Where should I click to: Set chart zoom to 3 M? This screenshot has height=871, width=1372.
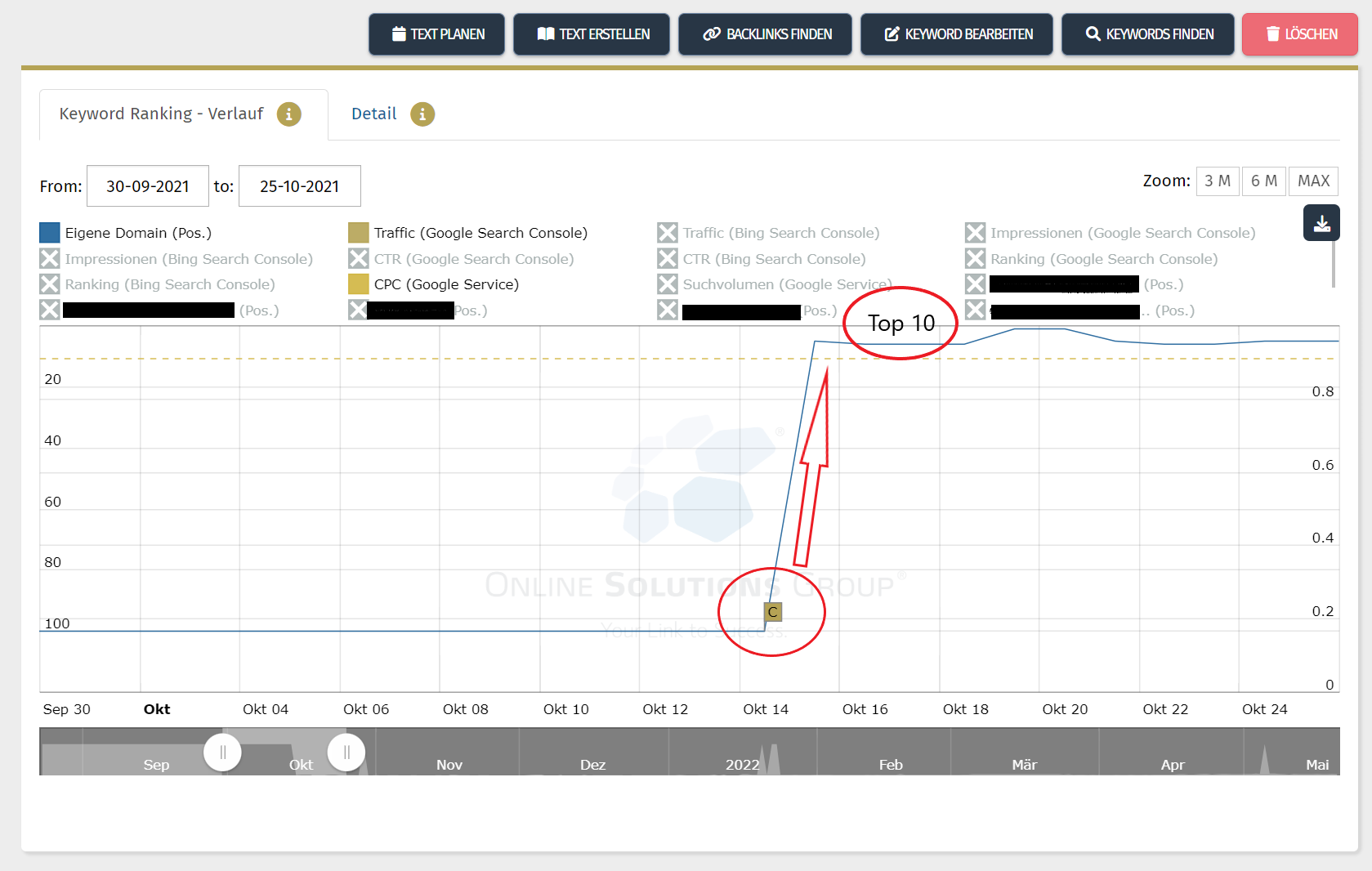(x=1218, y=181)
